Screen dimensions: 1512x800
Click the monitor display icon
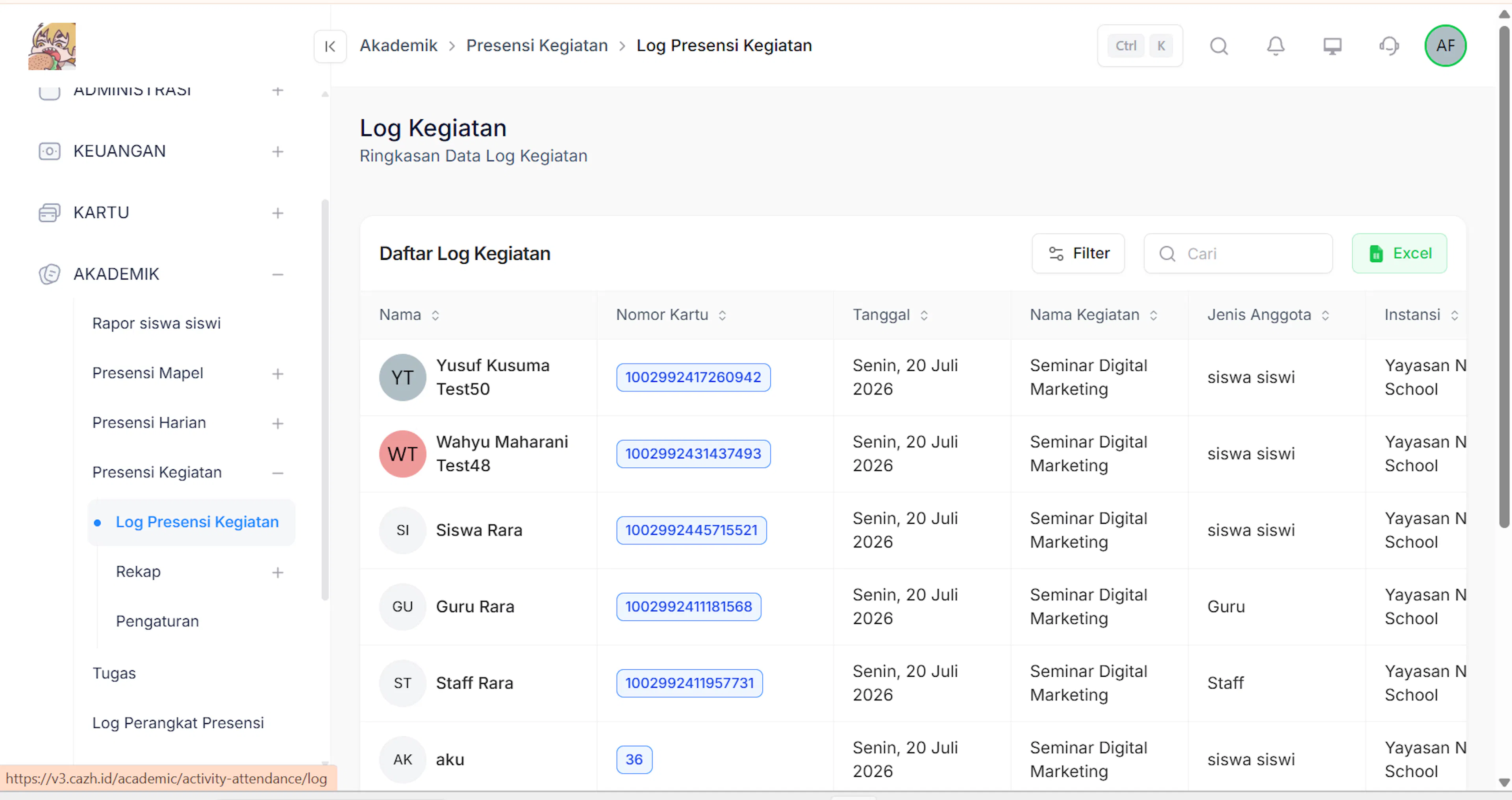tap(1332, 46)
